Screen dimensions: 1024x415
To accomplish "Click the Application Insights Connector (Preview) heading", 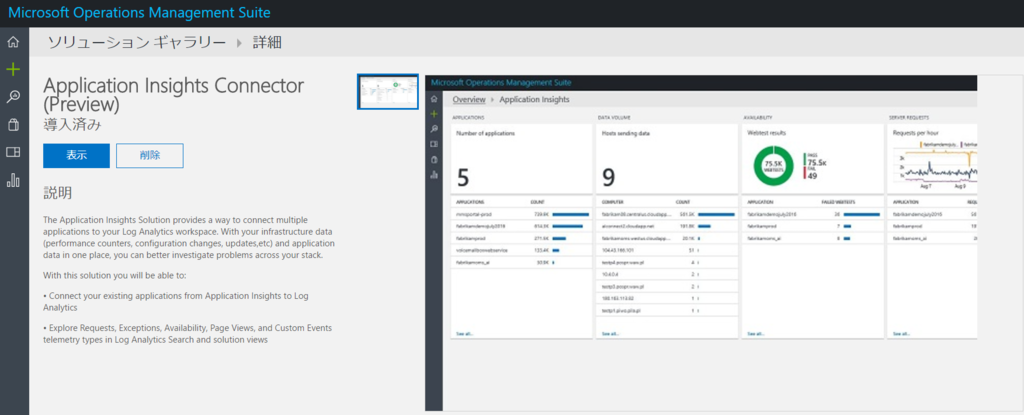I will coord(174,94).
